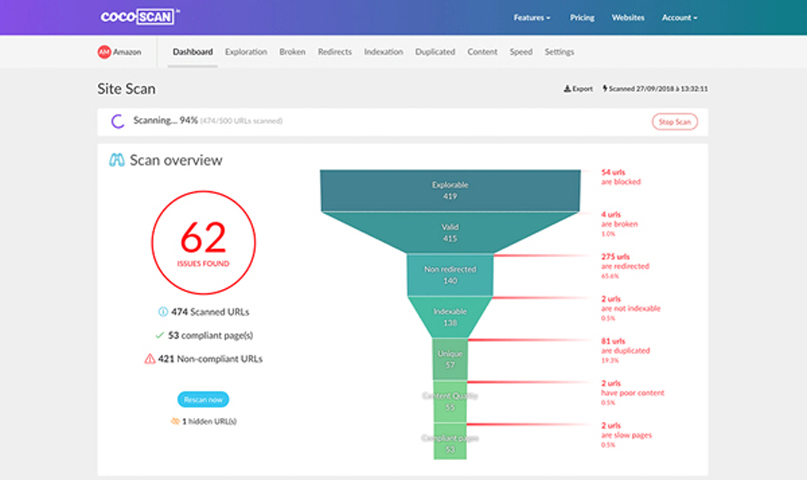The width and height of the screenshot is (807, 480).
Task: Expand the Account dropdown menu
Action: (x=679, y=17)
